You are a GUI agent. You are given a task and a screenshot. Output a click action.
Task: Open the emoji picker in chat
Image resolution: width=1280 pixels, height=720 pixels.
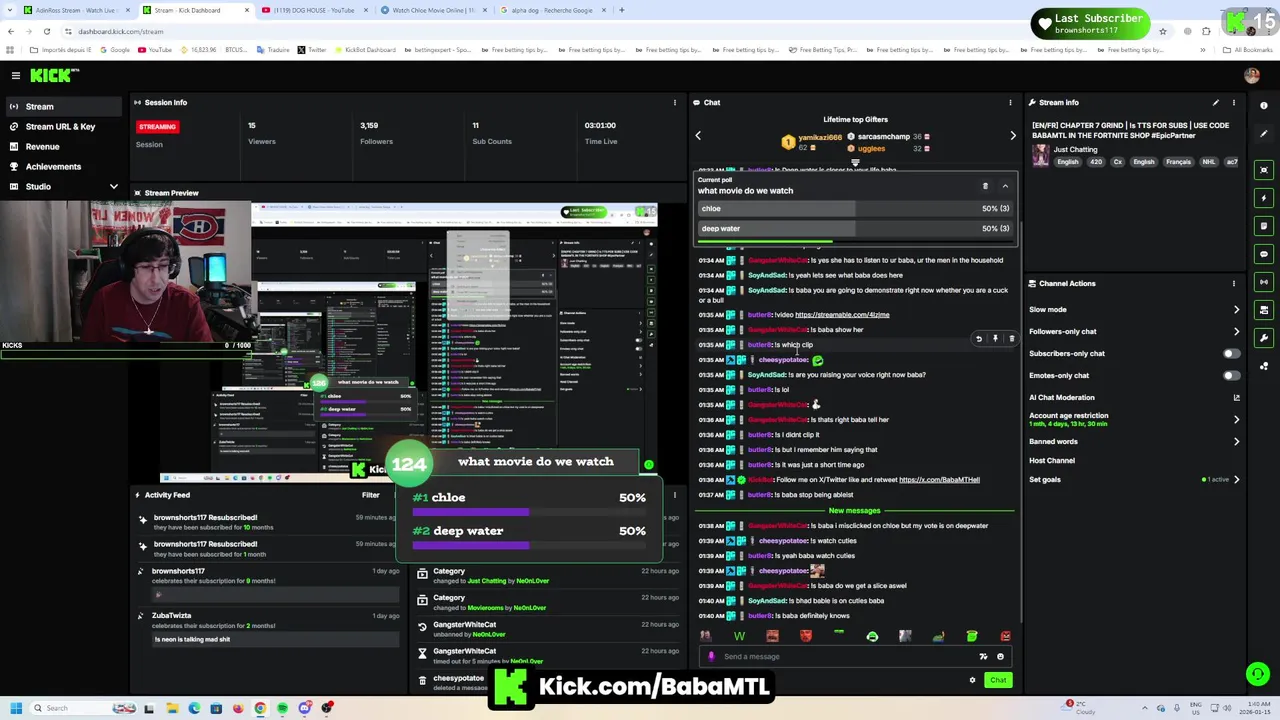coord(1000,657)
